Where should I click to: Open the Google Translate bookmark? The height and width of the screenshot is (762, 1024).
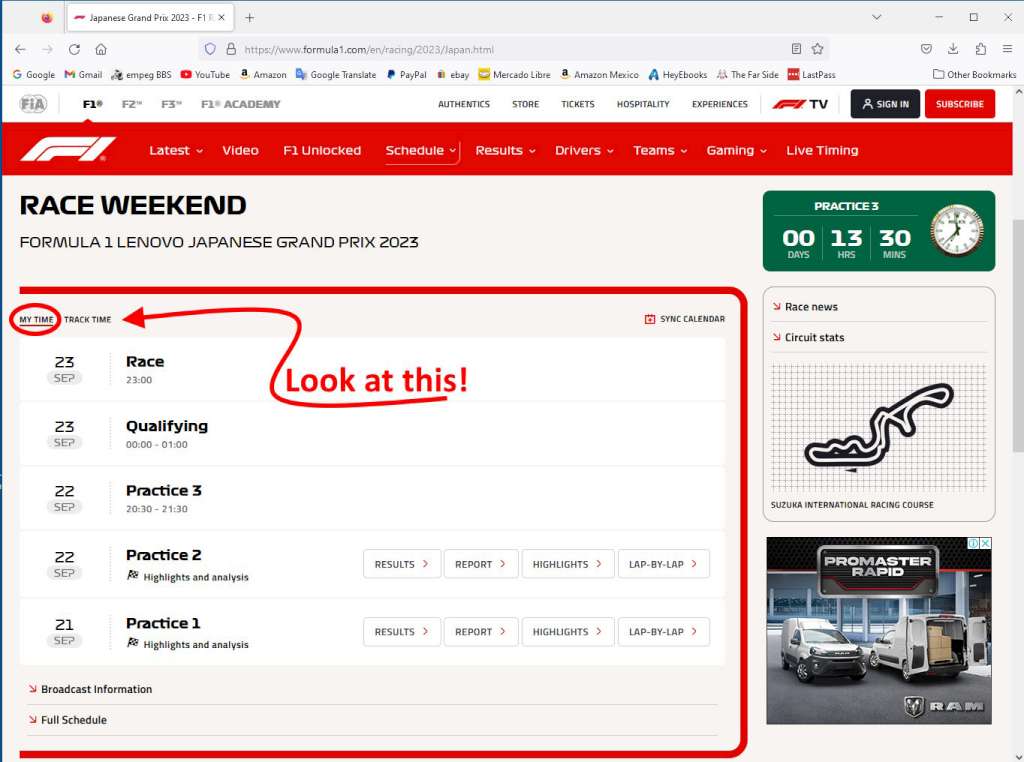336,74
